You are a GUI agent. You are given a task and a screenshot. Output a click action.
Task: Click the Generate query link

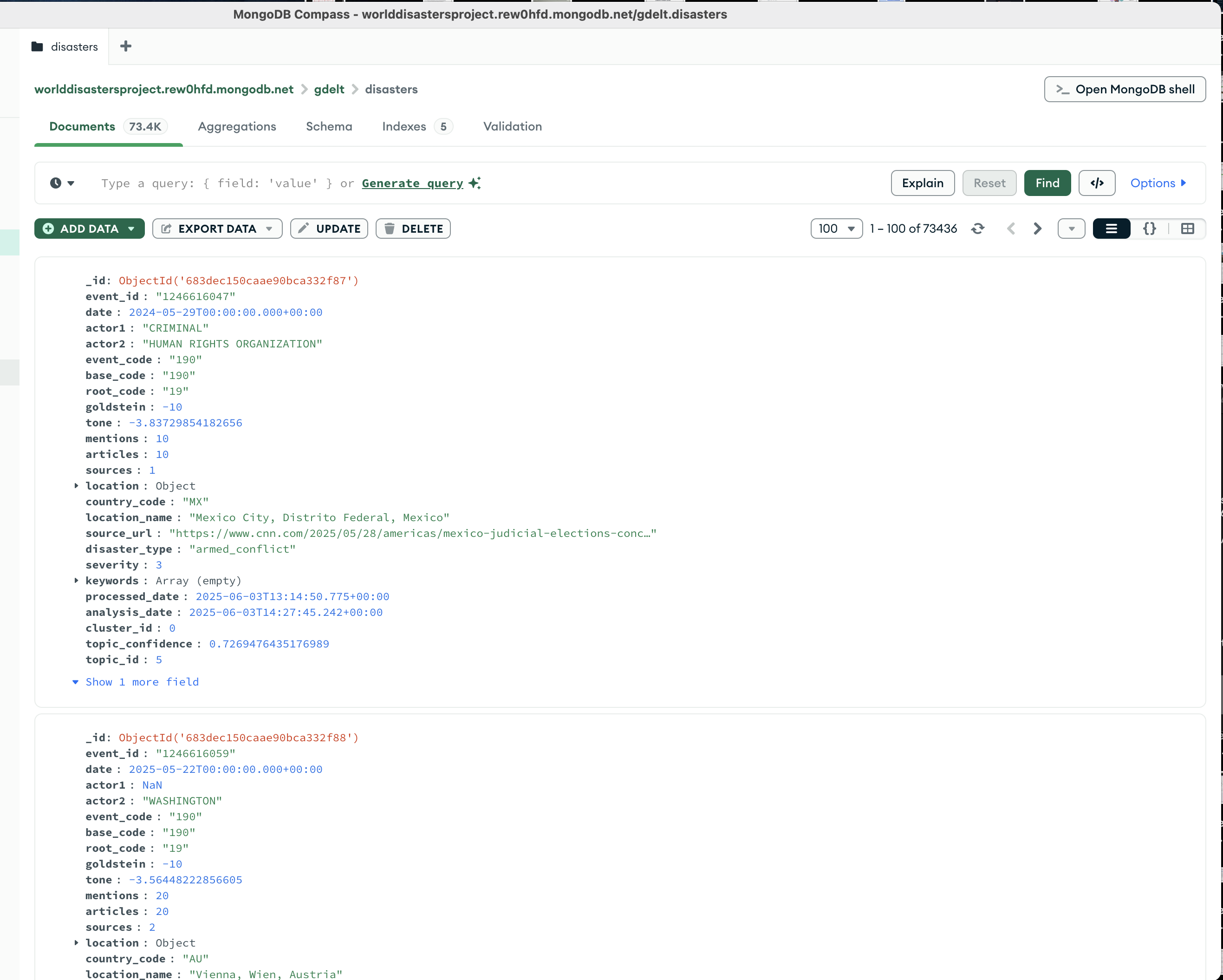coord(412,183)
